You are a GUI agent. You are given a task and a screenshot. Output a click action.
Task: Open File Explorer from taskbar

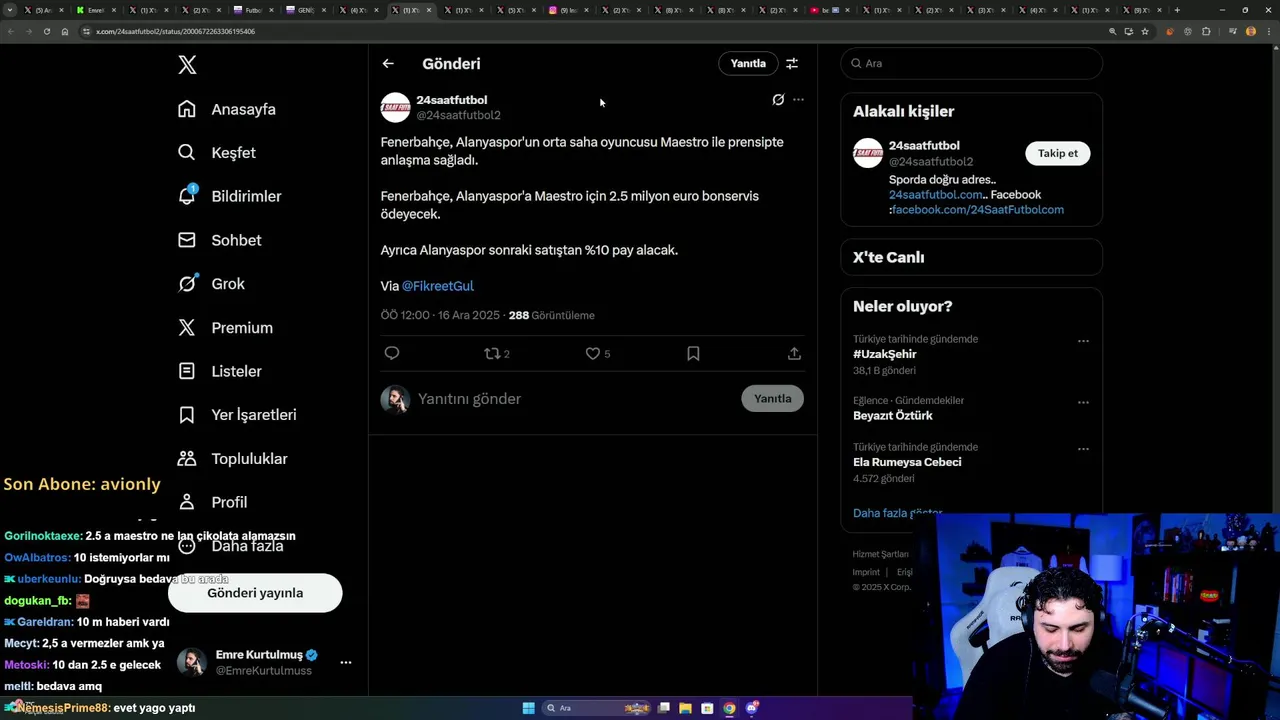[x=685, y=708]
